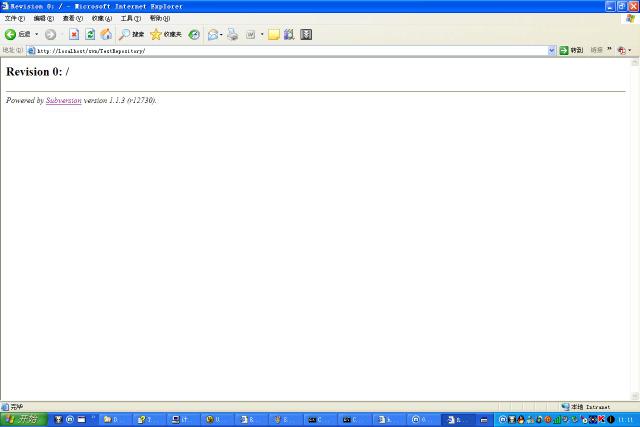Image resolution: width=640 pixels, height=427 pixels.
Task: Open the 查看(V) View menu
Action: click(x=72, y=18)
